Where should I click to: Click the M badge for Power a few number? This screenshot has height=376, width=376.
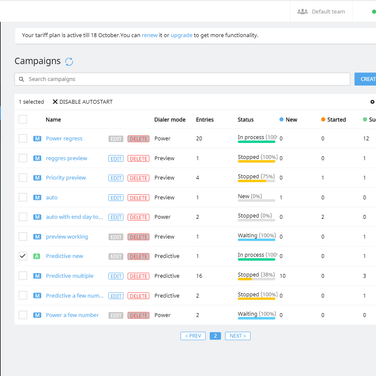[x=37, y=315]
